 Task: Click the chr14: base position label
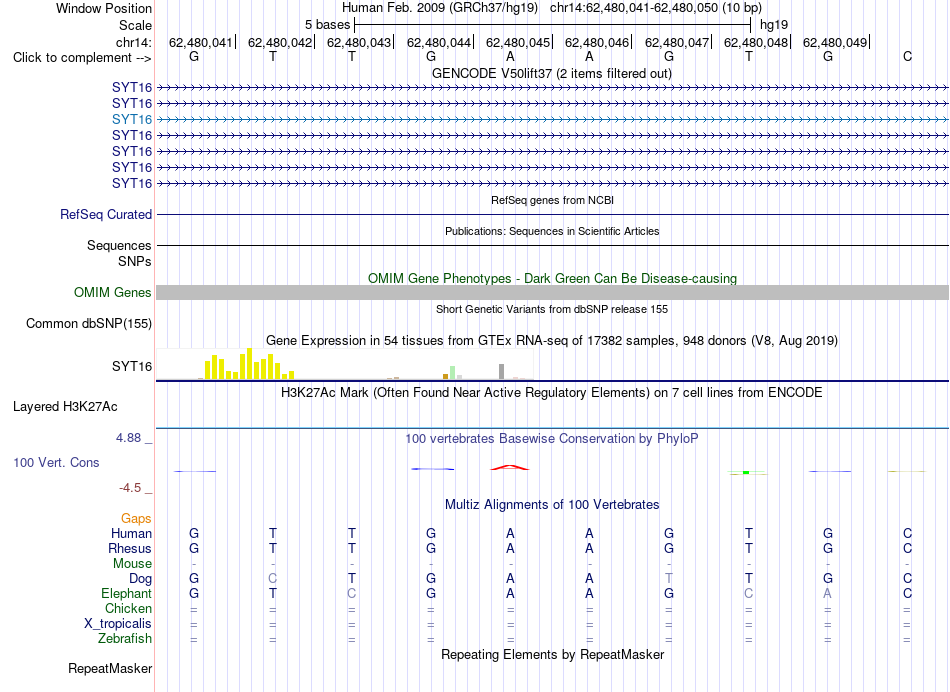pyautogui.click(x=134, y=42)
